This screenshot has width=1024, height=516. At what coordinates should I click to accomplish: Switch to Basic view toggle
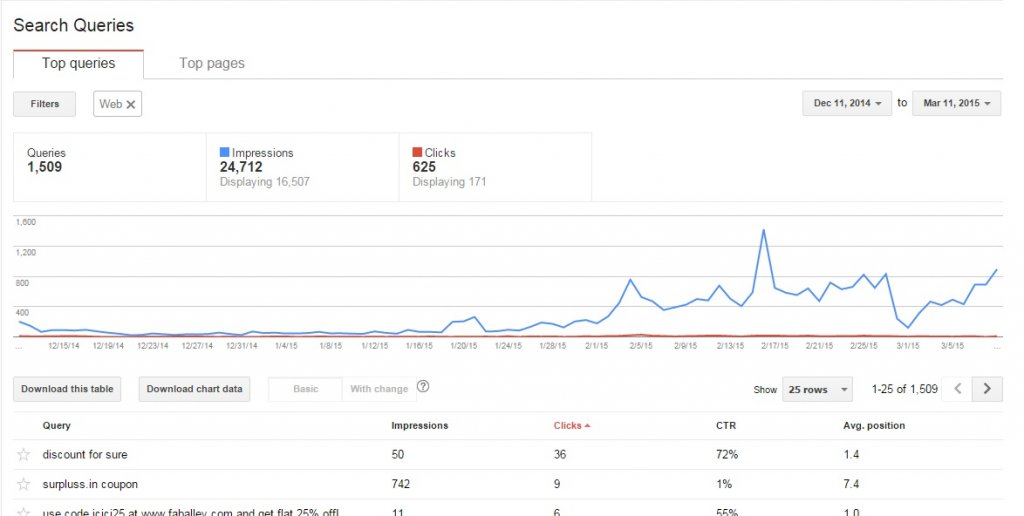point(305,389)
